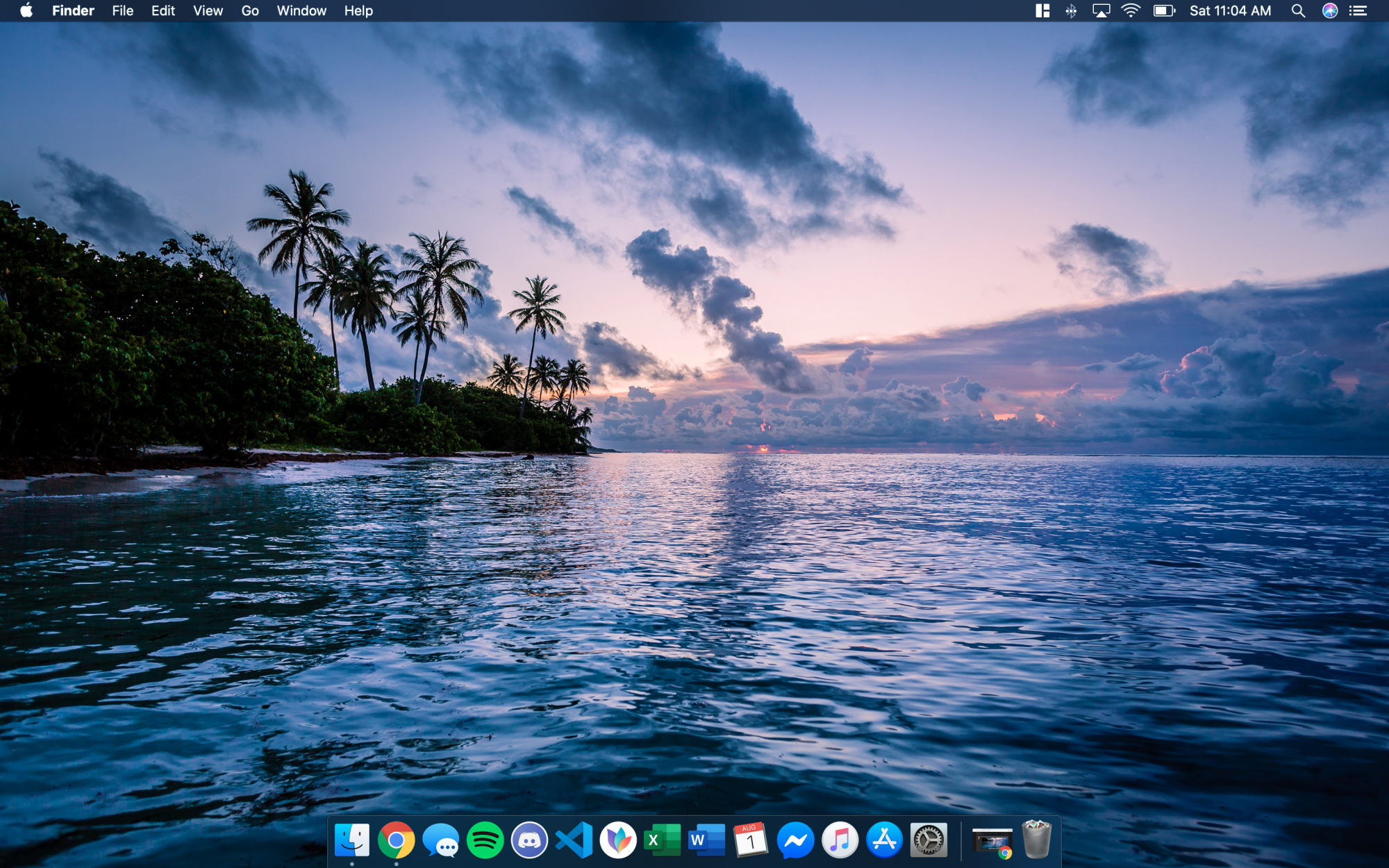Viewport: 1389px width, 868px height.
Task: Launch Visual Studio Code from Dock
Action: [574, 840]
